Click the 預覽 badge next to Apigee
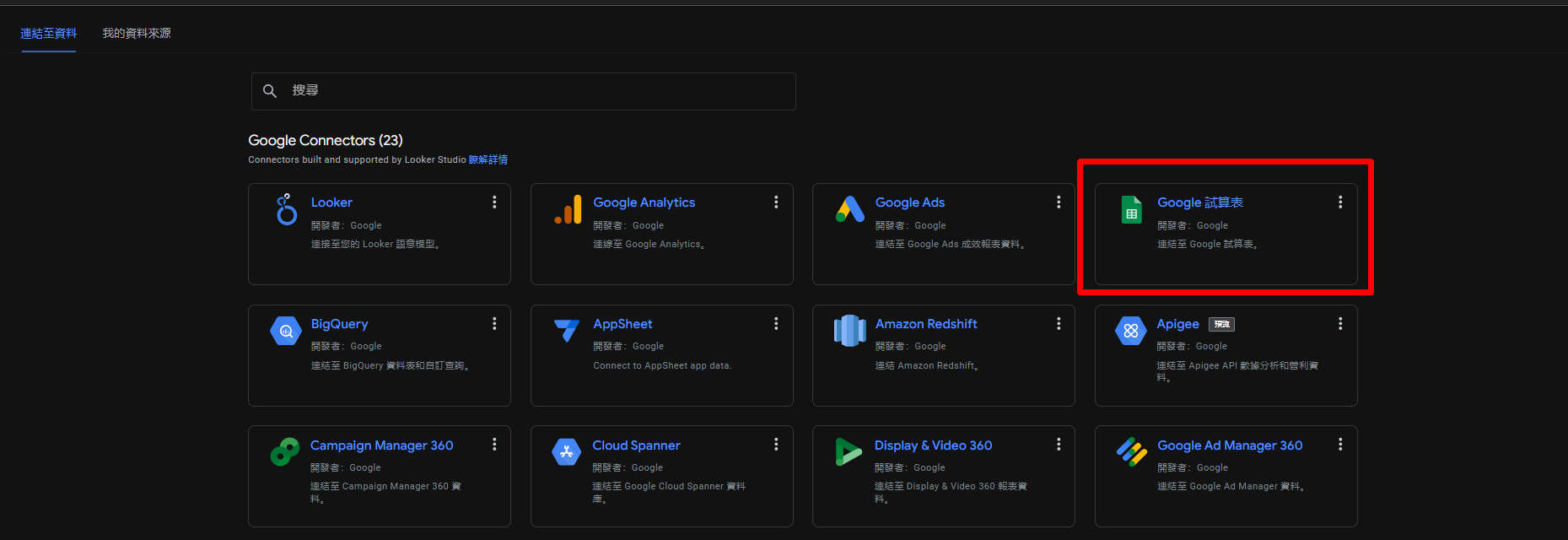 click(1221, 324)
